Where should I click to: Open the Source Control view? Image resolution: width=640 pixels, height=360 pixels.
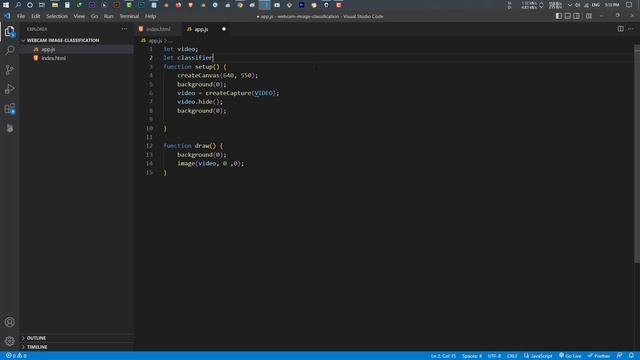point(9,70)
